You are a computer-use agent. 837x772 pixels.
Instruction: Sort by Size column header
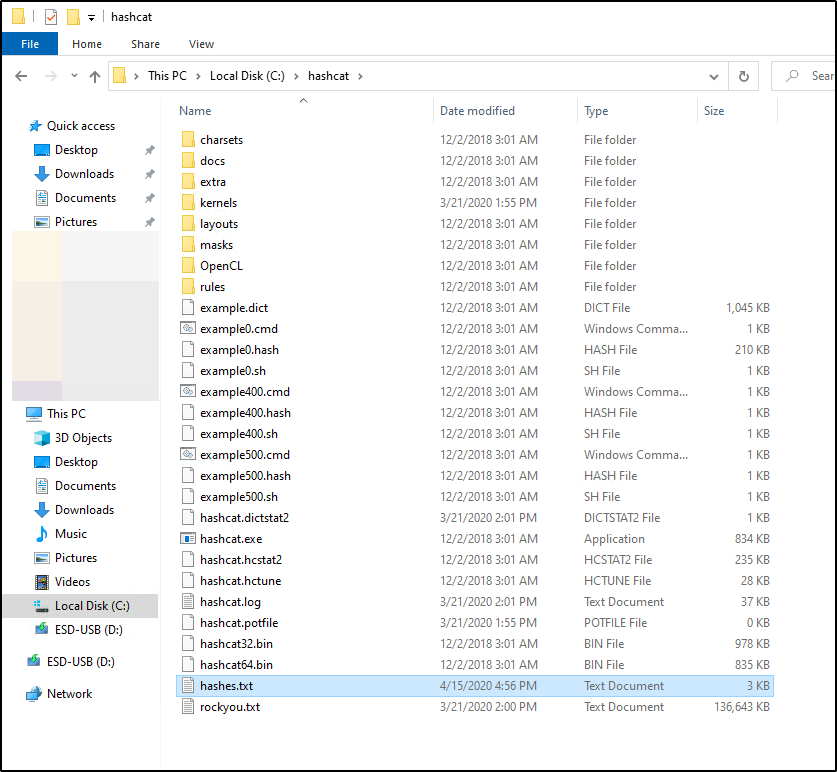pos(714,111)
